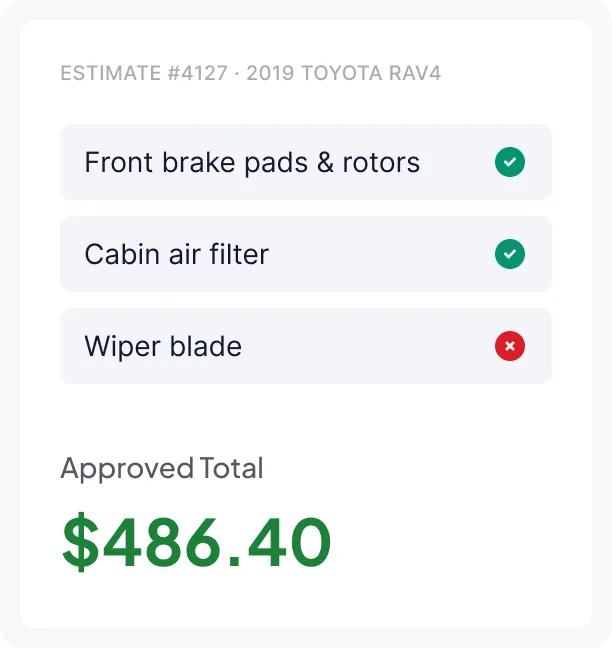Toggle green check icon for Cabin air filter
This screenshot has height=648, width=612.
point(510,254)
